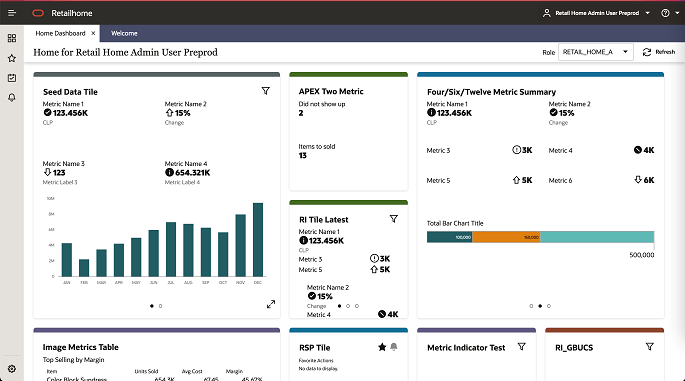Open the hamburger navigation menu
Image resolution: width=685 pixels, height=381 pixels.
click(x=12, y=13)
